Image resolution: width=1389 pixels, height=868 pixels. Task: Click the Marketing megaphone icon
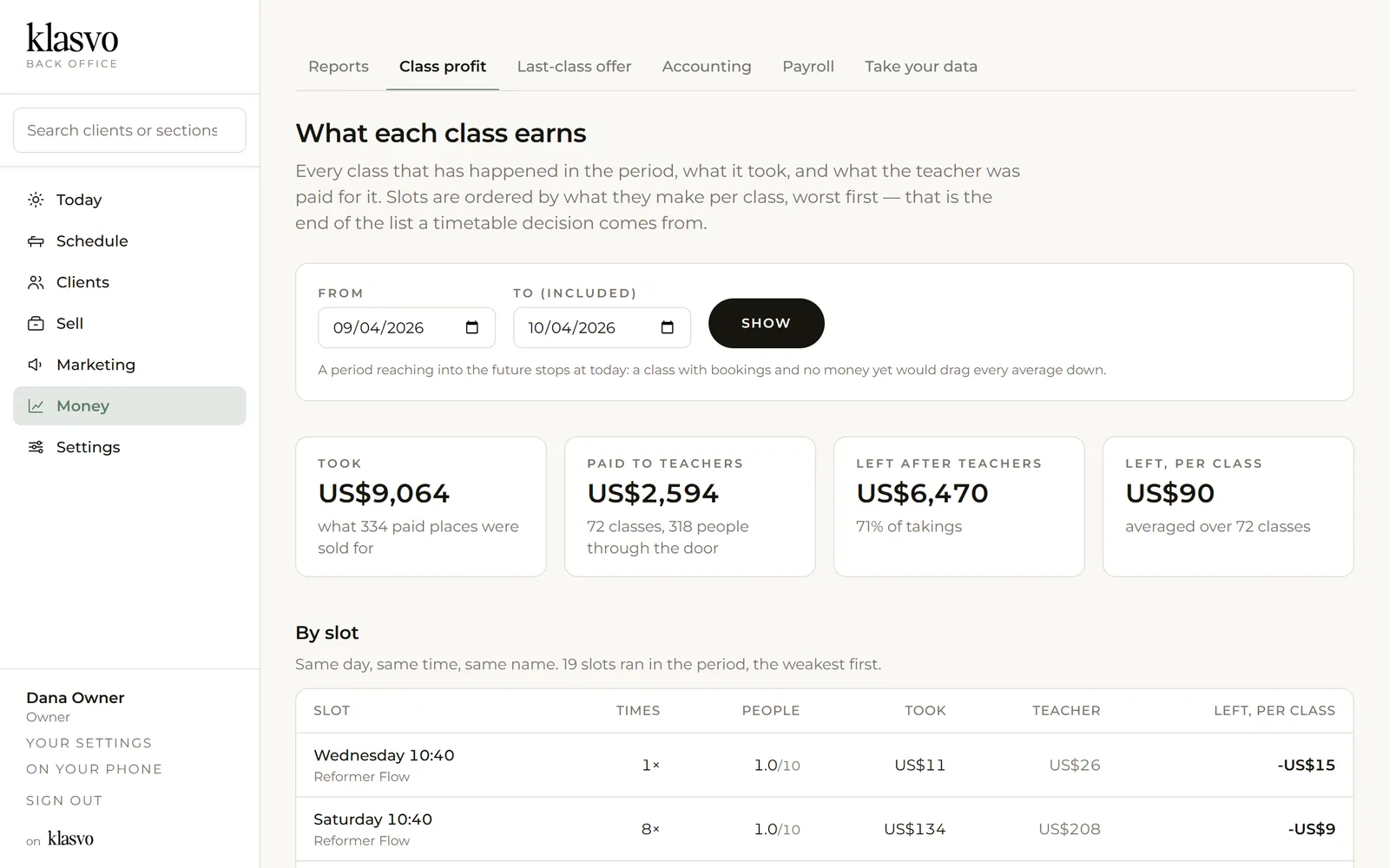(36, 365)
